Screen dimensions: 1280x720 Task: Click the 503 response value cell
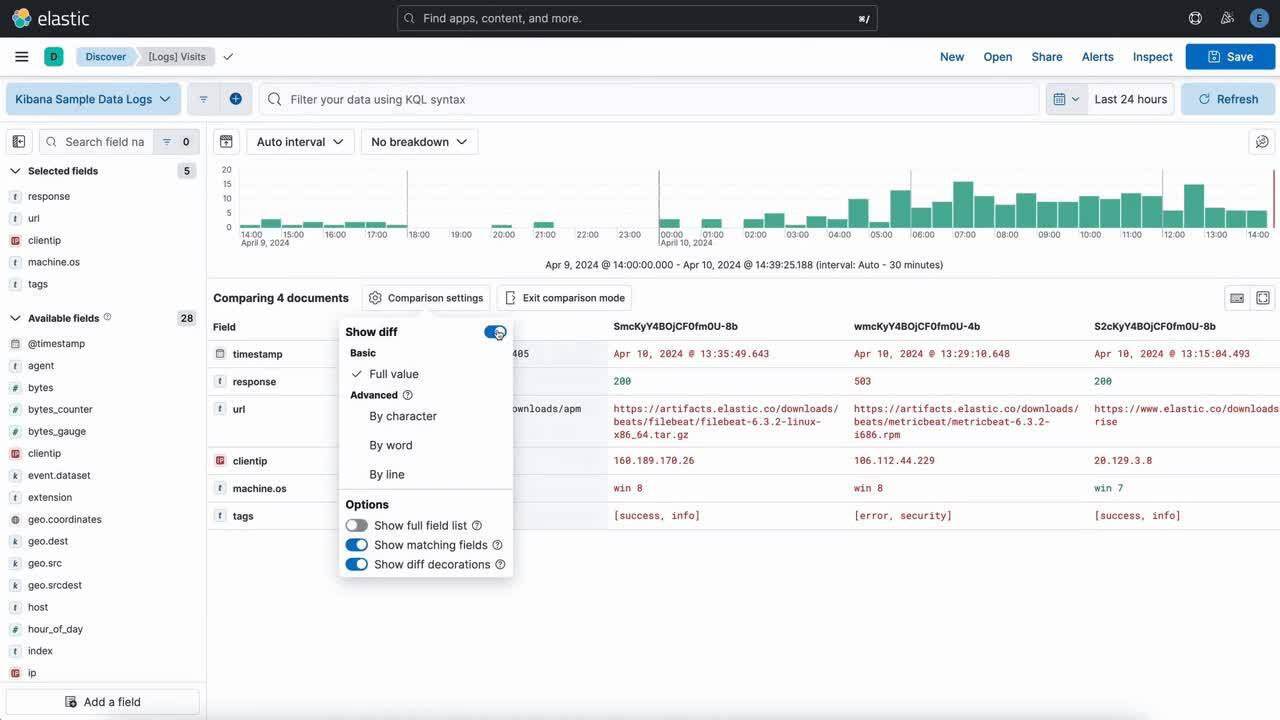(862, 381)
